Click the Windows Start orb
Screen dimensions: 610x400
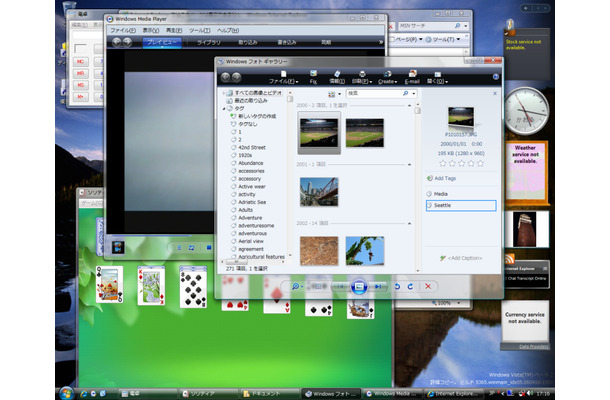[x=66, y=393]
